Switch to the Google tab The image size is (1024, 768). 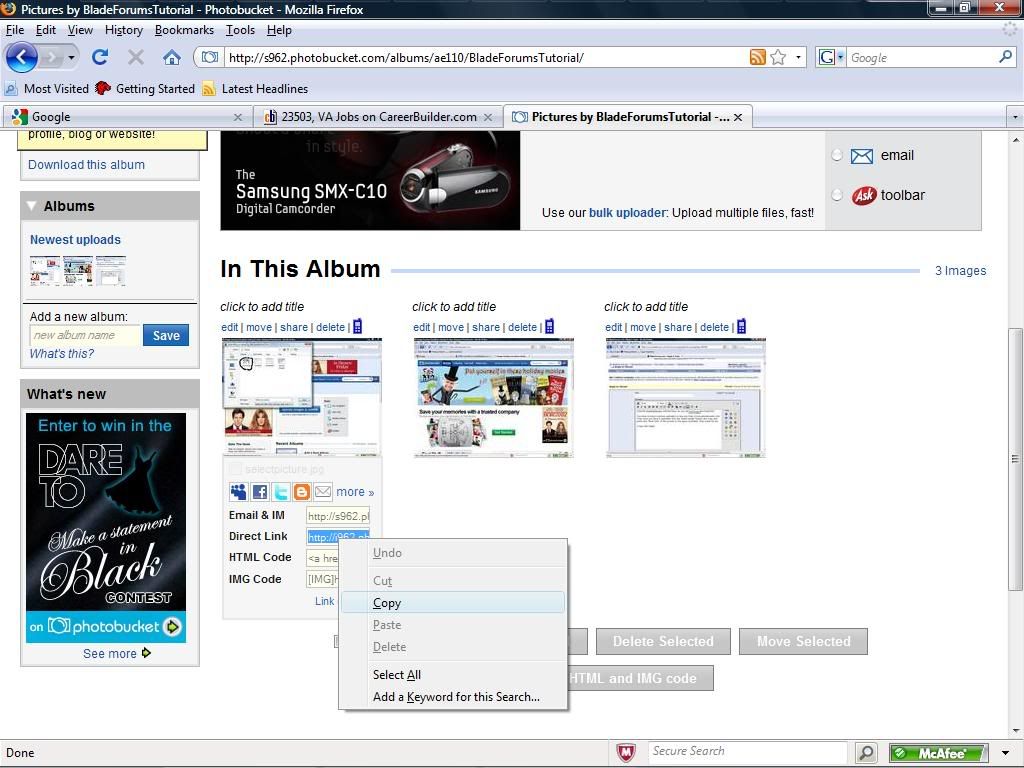point(127,118)
